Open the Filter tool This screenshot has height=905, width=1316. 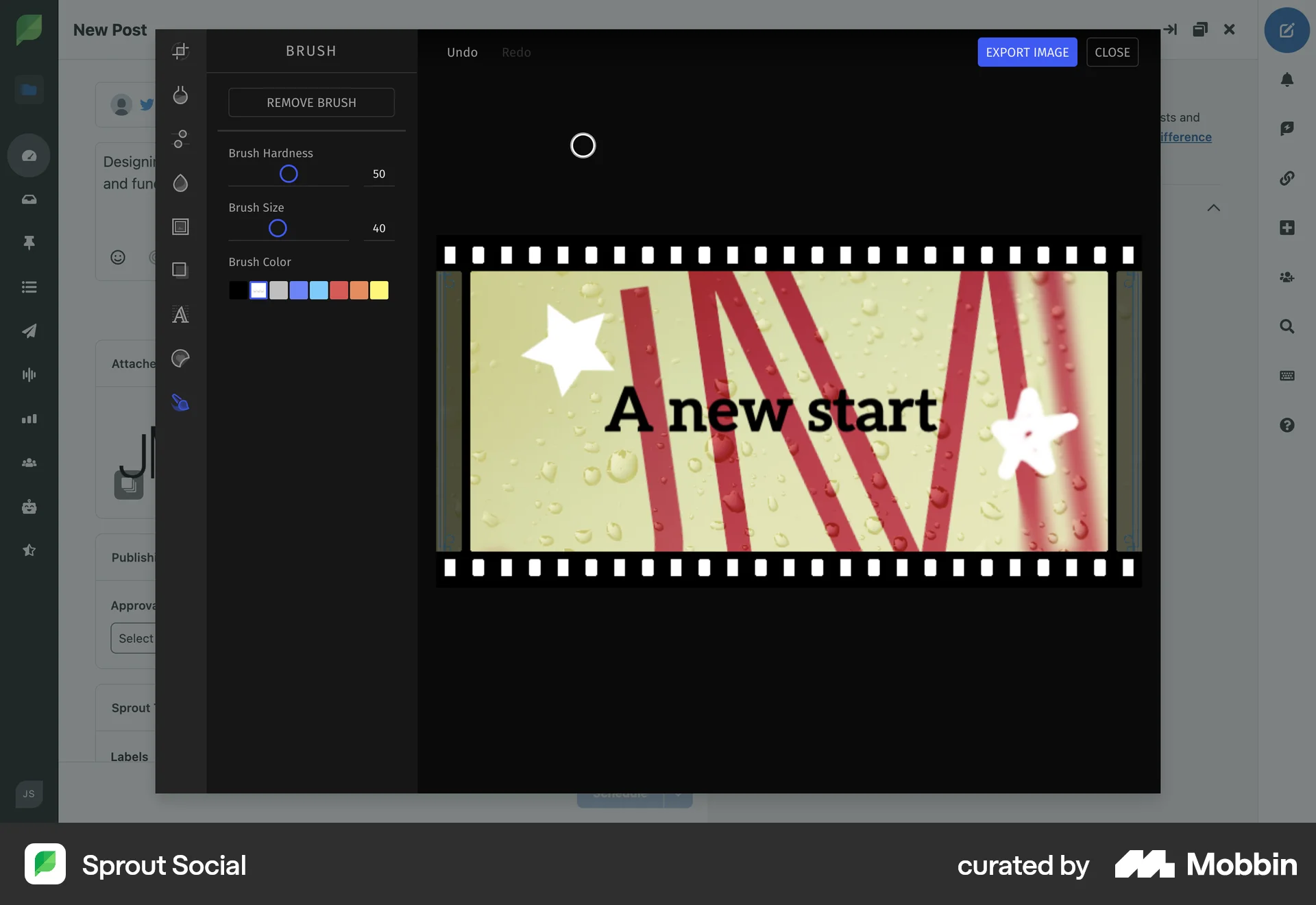(x=180, y=95)
